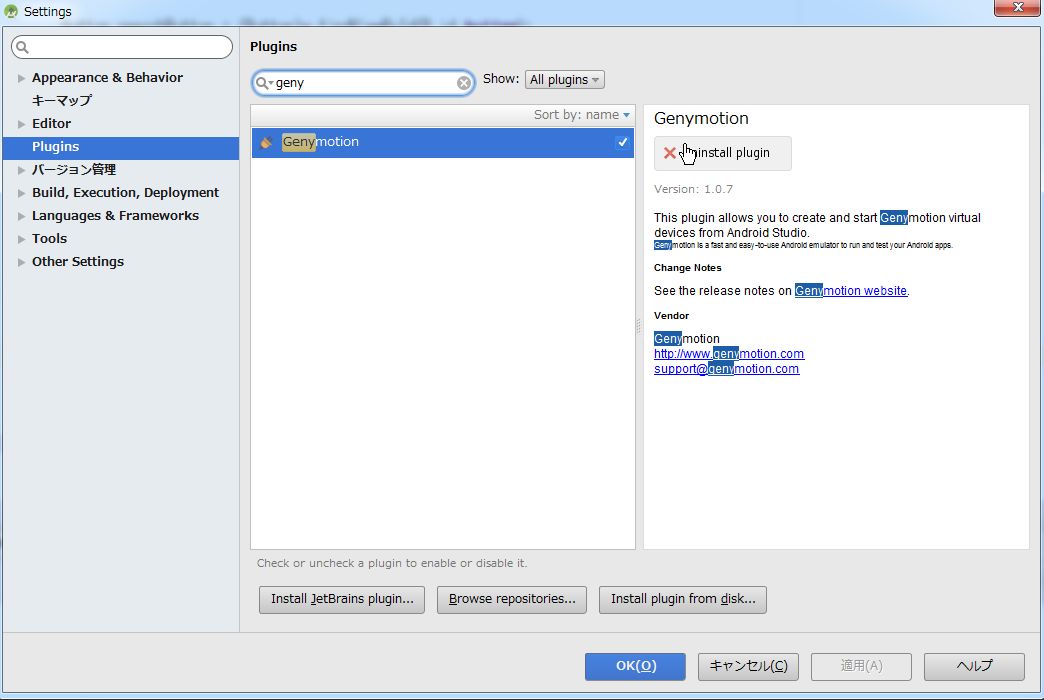Select Plugins in the settings sidebar
This screenshot has height=700, width=1044.
tap(56, 147)
